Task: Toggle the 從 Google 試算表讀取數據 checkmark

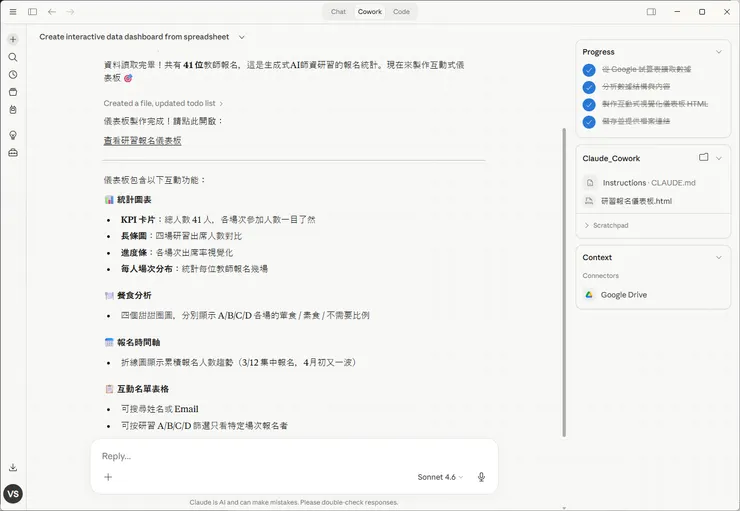Action: 589,70
